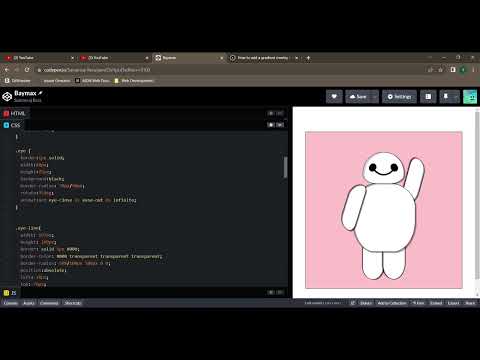
Task: Open the Assets footer button
Action: point(29,303)
